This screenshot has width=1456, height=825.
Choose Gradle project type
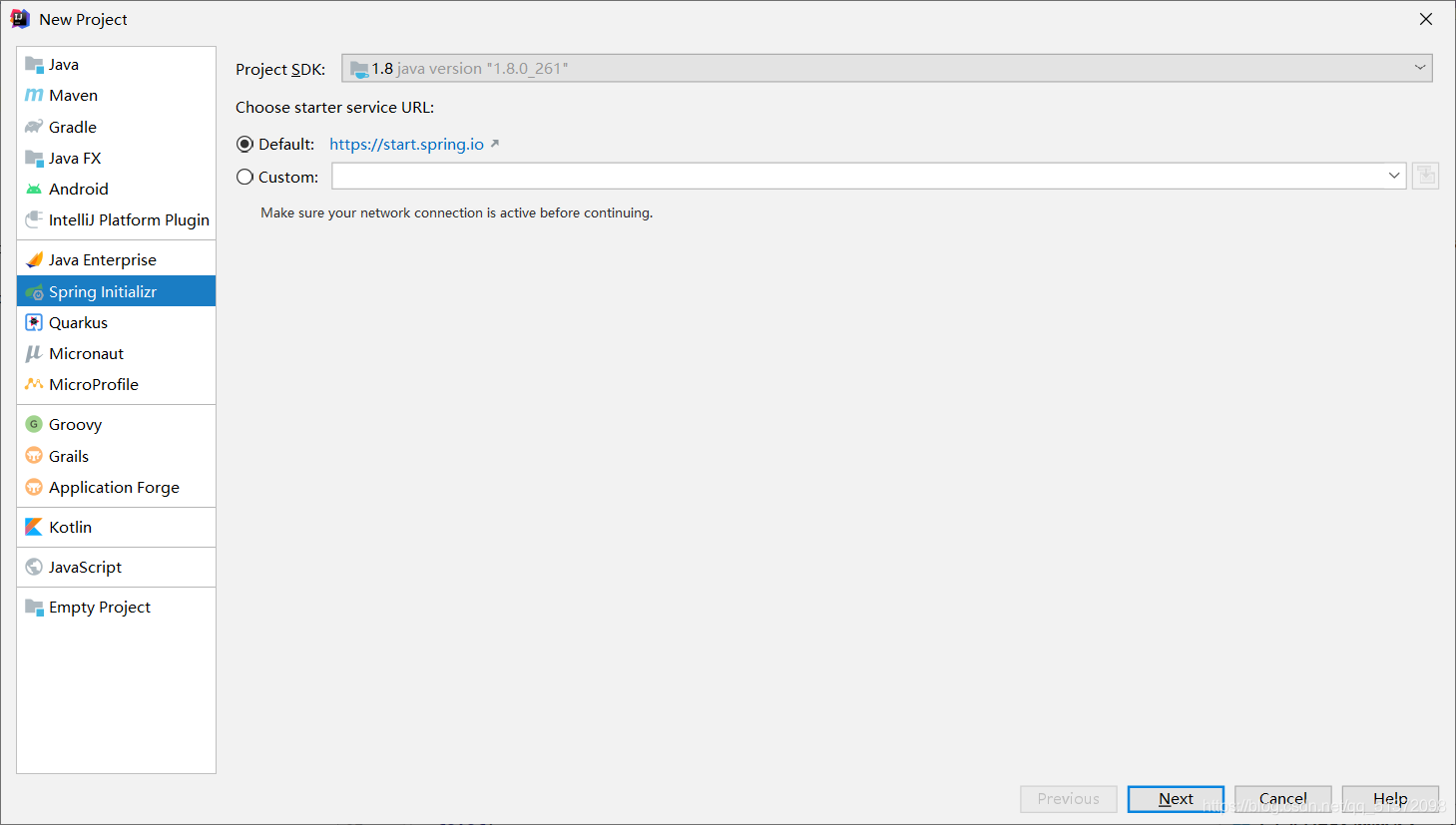pos(117,127)
